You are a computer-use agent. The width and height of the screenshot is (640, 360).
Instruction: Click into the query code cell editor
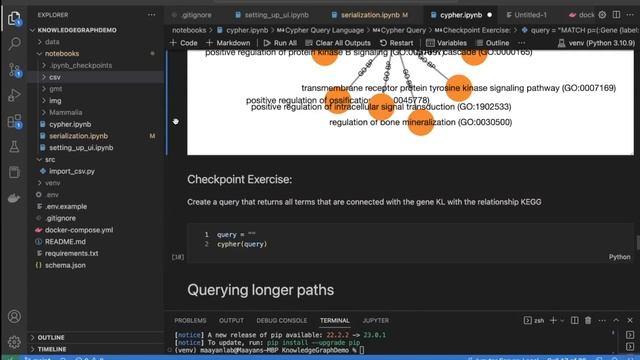tap(410, 240)
